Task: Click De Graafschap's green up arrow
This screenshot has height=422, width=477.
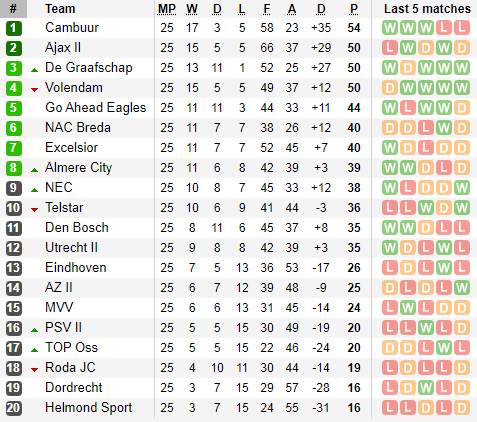Action: click(34, 70)
